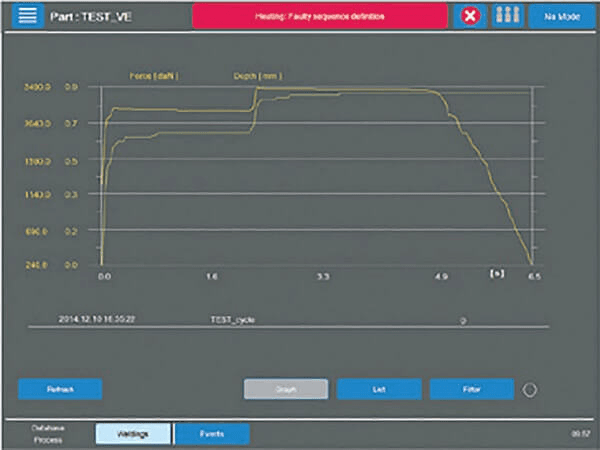Click the time marker 3.3 on x-axis
Screen dimensions: 600x450
point(323,276)
